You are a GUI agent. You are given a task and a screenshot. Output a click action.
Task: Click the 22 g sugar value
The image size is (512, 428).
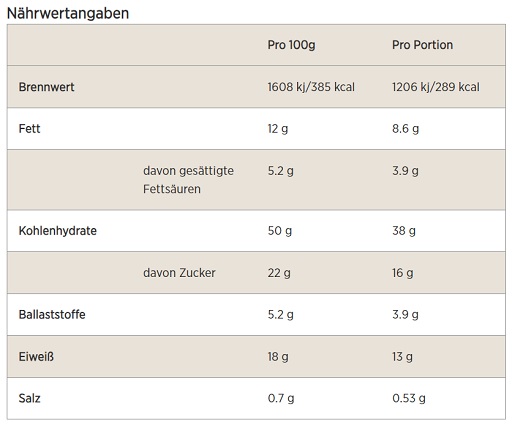(x=279, y=273)
